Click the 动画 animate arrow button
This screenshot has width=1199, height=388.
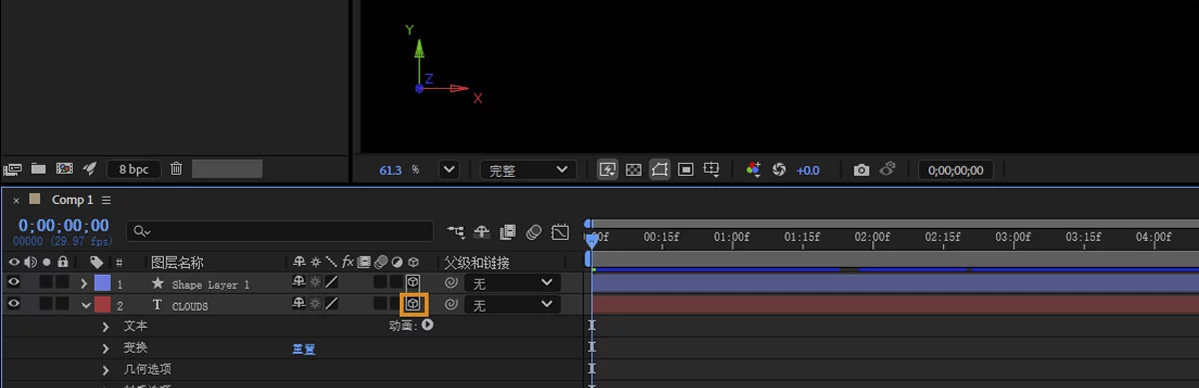click(427, 325)
